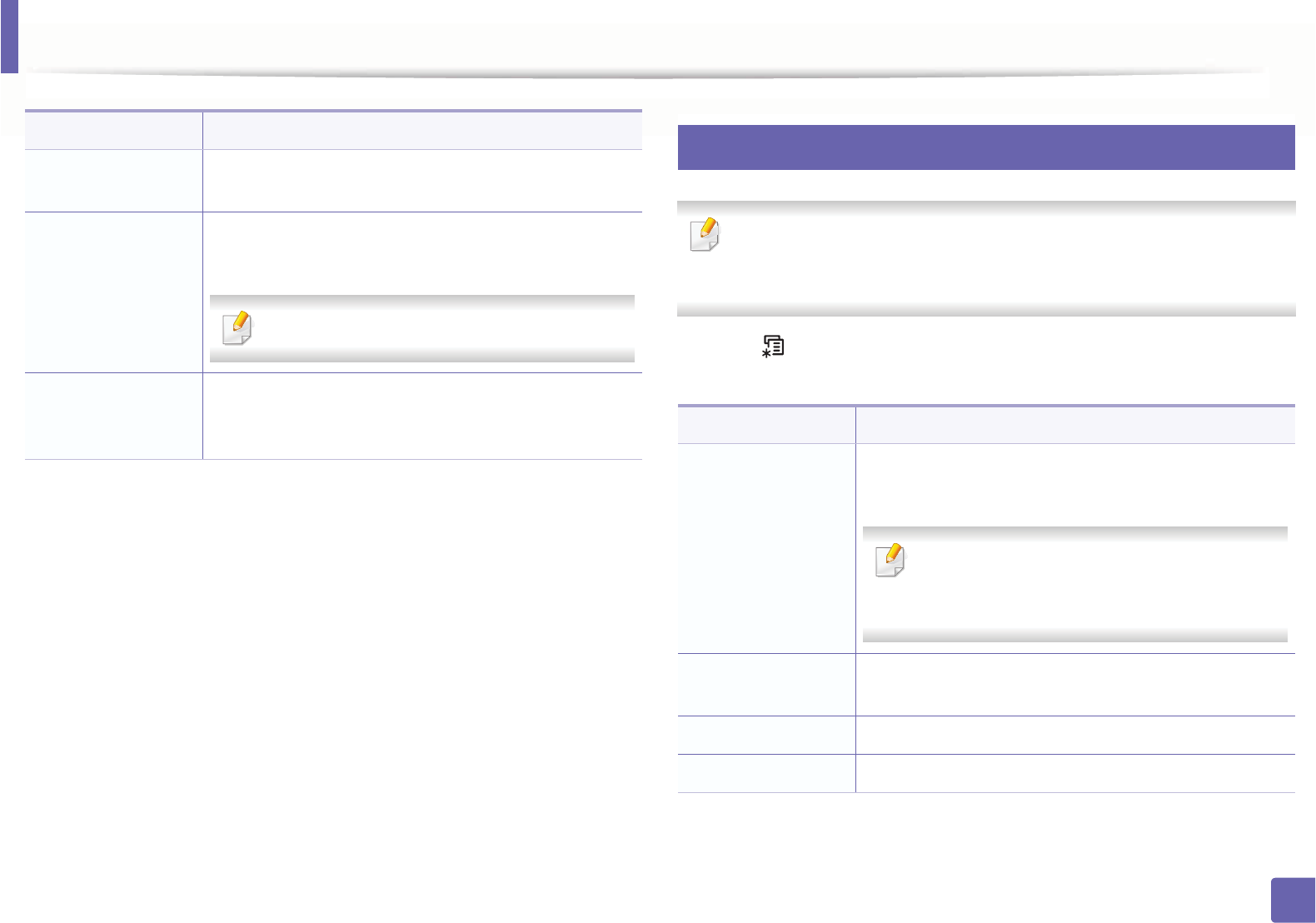Click the menu icon with asterisk and list
Screen dimensions: 1316x923
coord(773,347)
